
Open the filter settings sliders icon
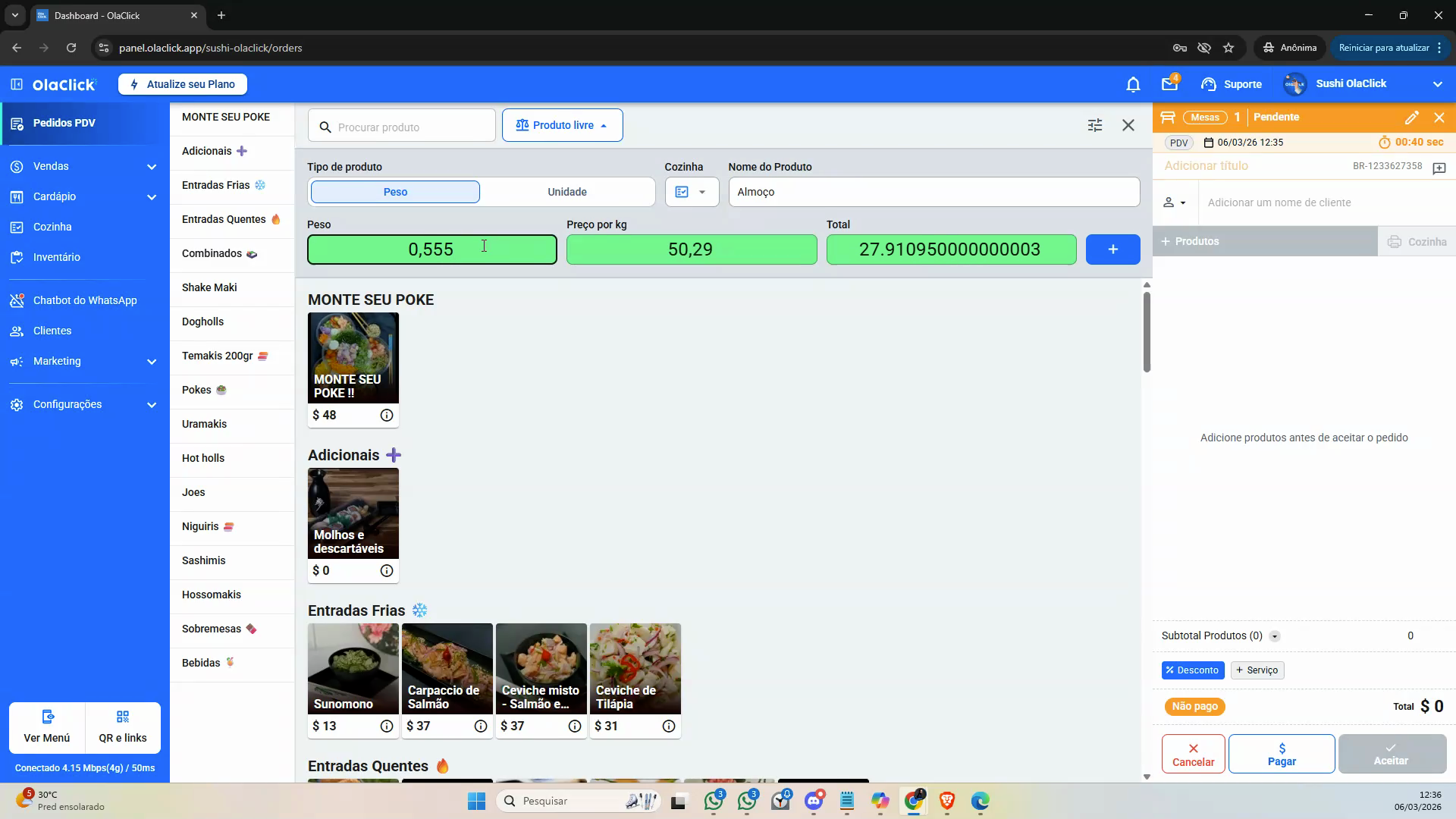pos(1095,125)
